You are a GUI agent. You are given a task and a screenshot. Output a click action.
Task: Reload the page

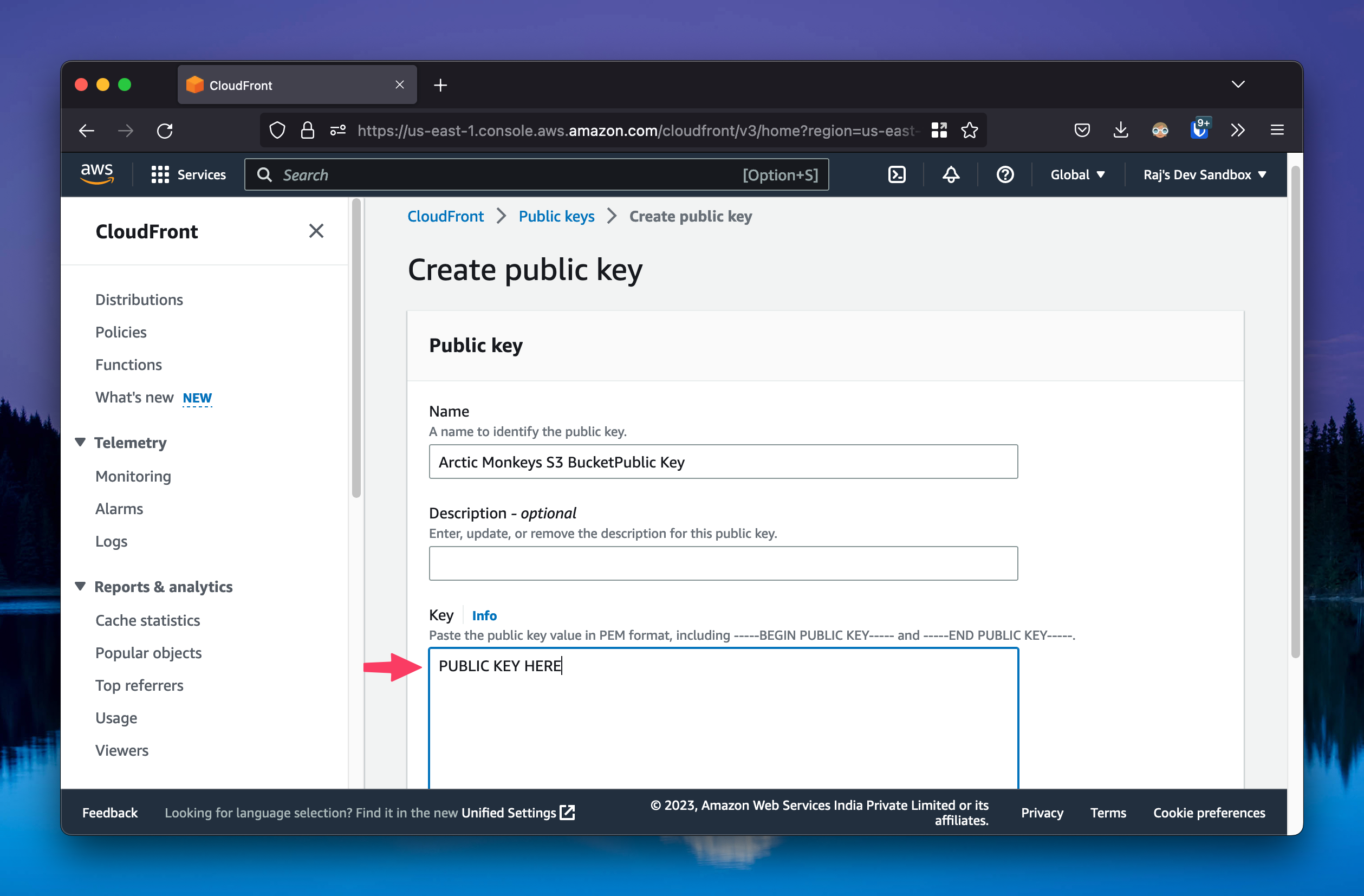pos(165,131)
